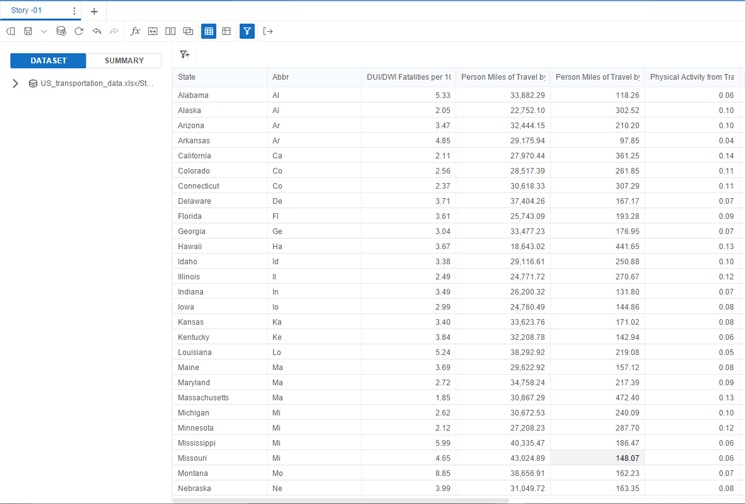Image resolution: width=745 pixels, height=504 pixels.
Task: Click the State column header
Action: pos(220,77)
